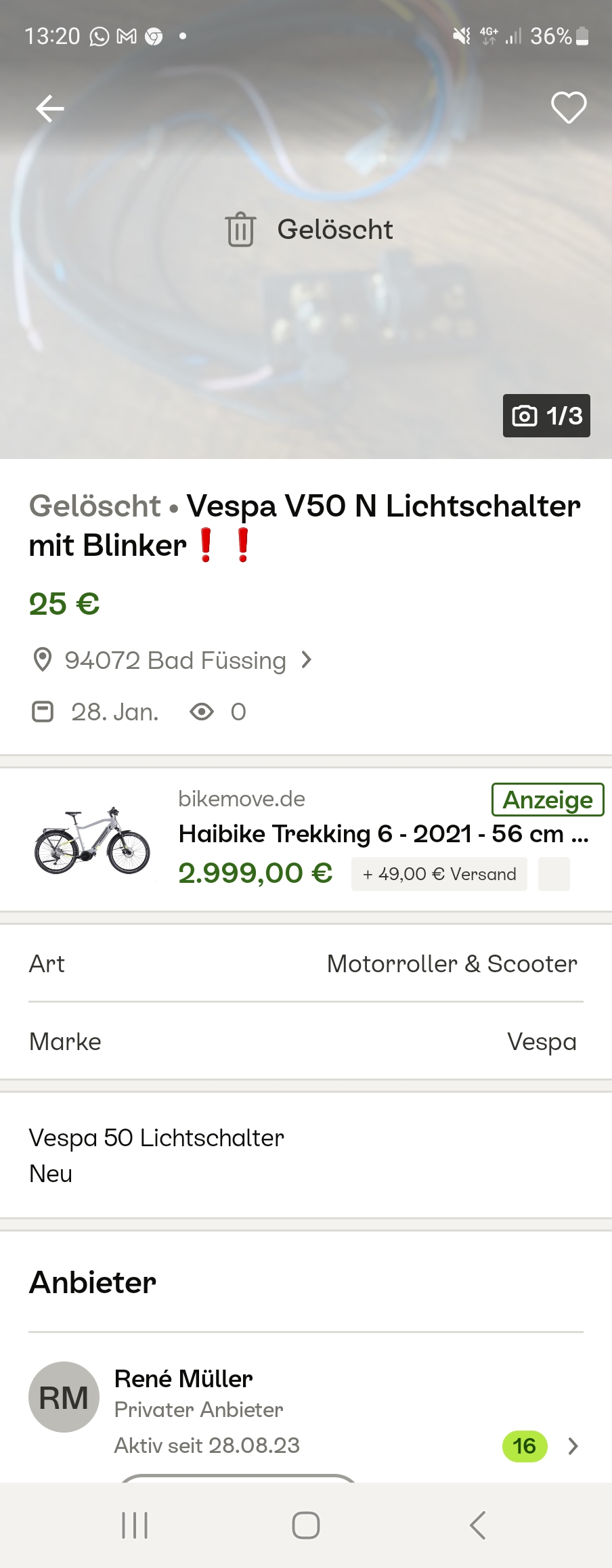Open bikemove.de advertiser link
The height and width of the screenshot is (1568, 612).
(242, 799)
